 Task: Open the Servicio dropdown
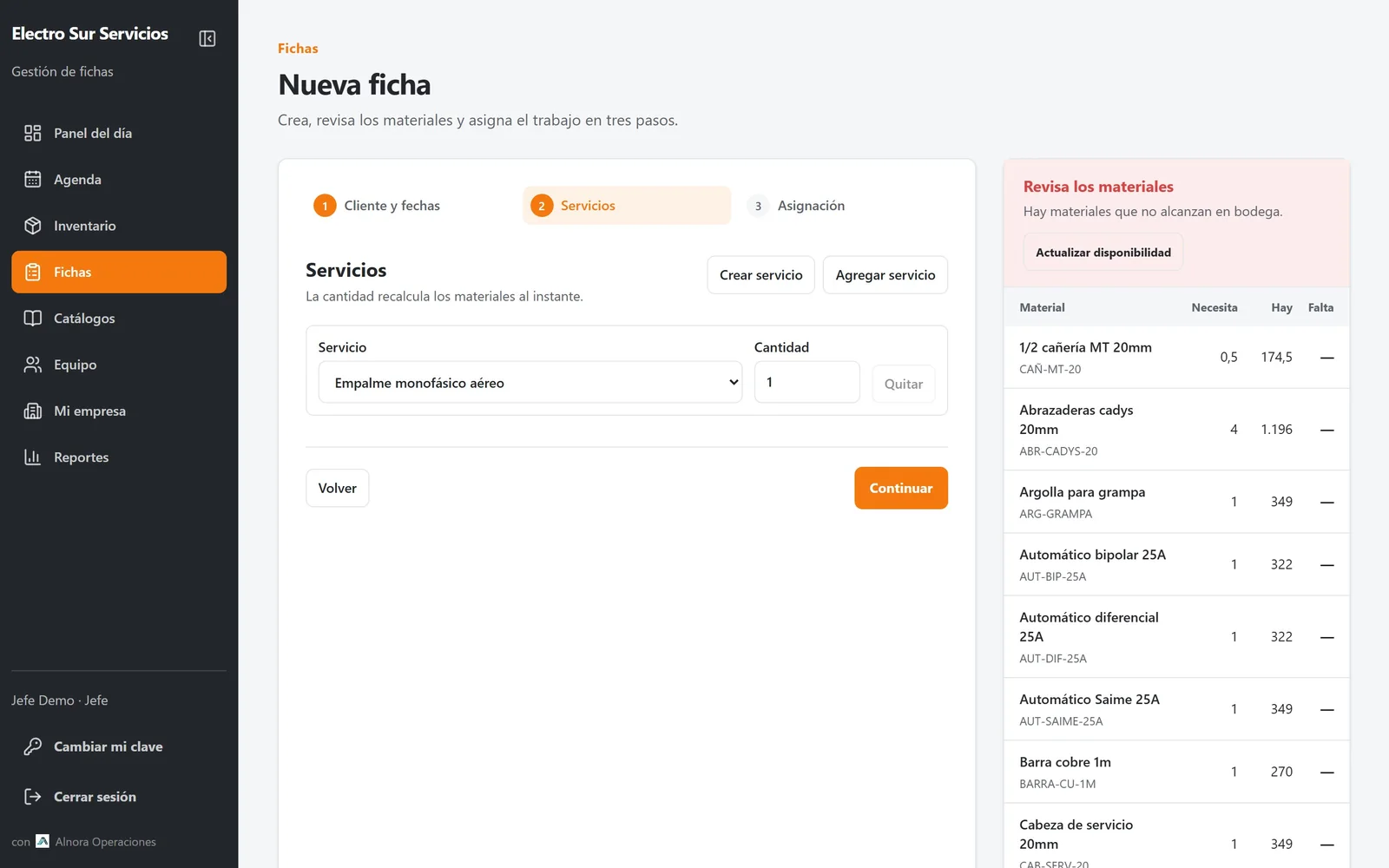click(530, 383)
